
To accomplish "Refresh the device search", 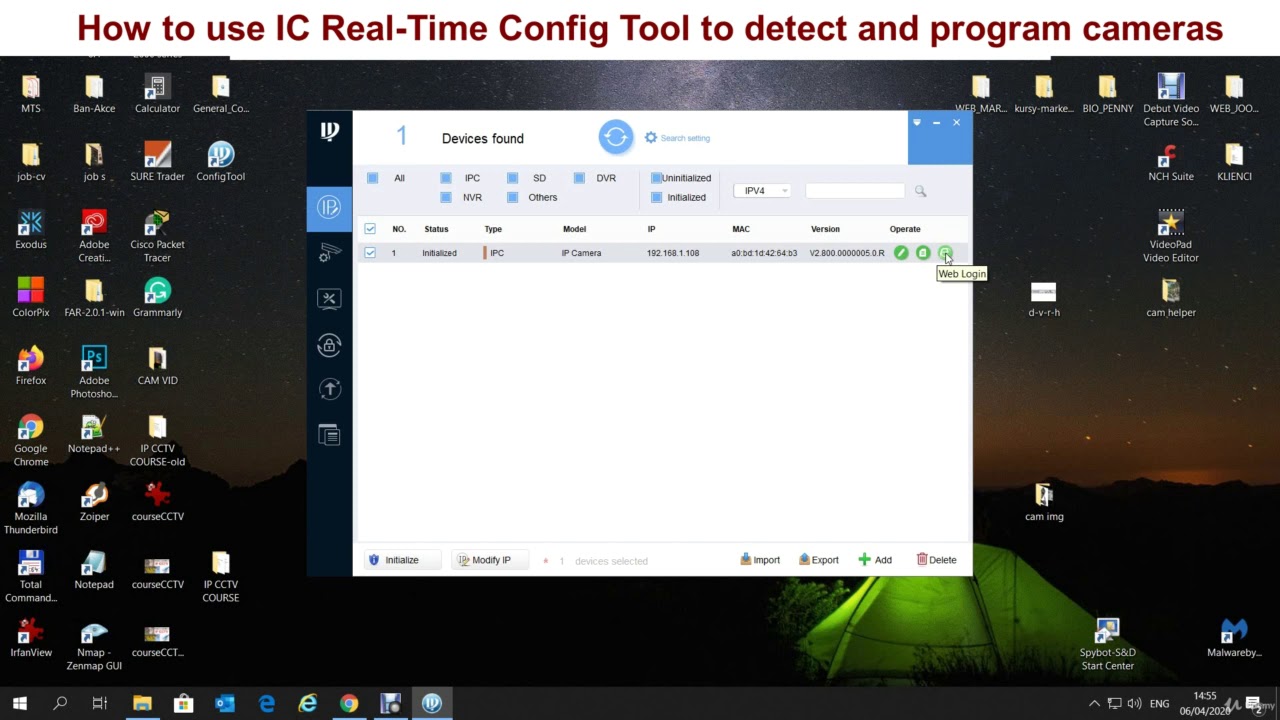I will point(616,137).
